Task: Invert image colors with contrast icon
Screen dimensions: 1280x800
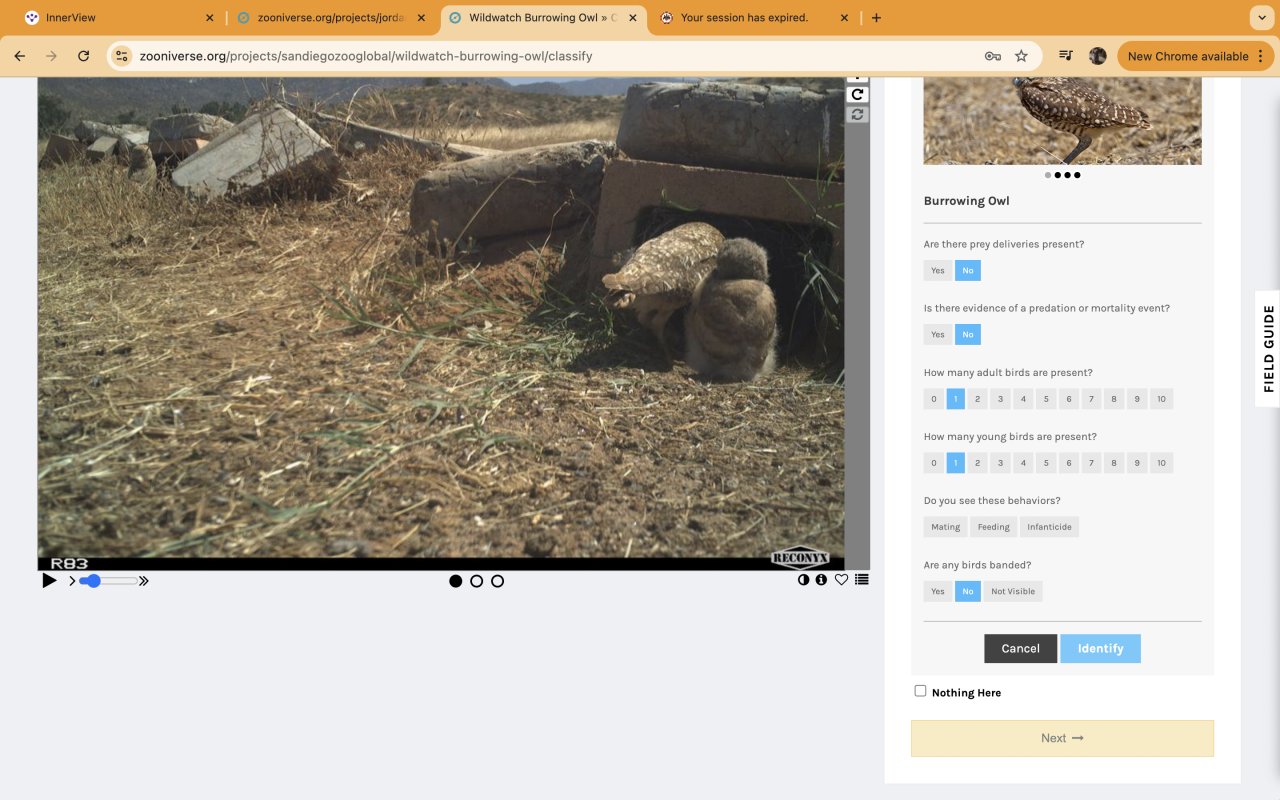Action: click(x=803, y=579)
